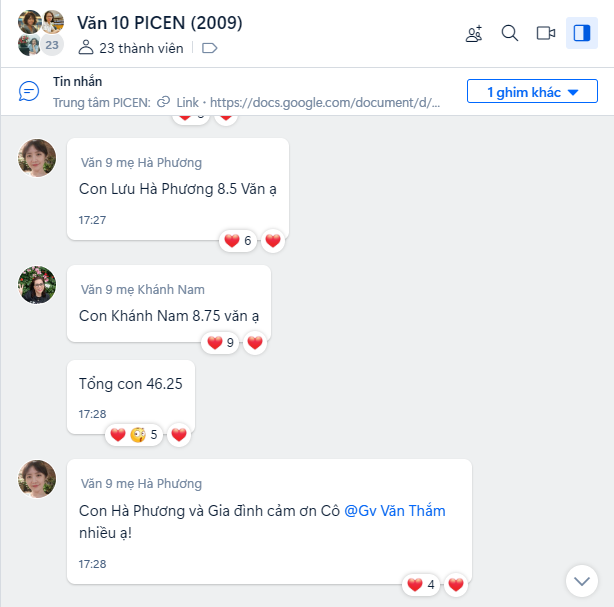614x607 pixels.
Task: View the 9 reactions on Khánh Nam's message
Action: (x=220, y=343)
